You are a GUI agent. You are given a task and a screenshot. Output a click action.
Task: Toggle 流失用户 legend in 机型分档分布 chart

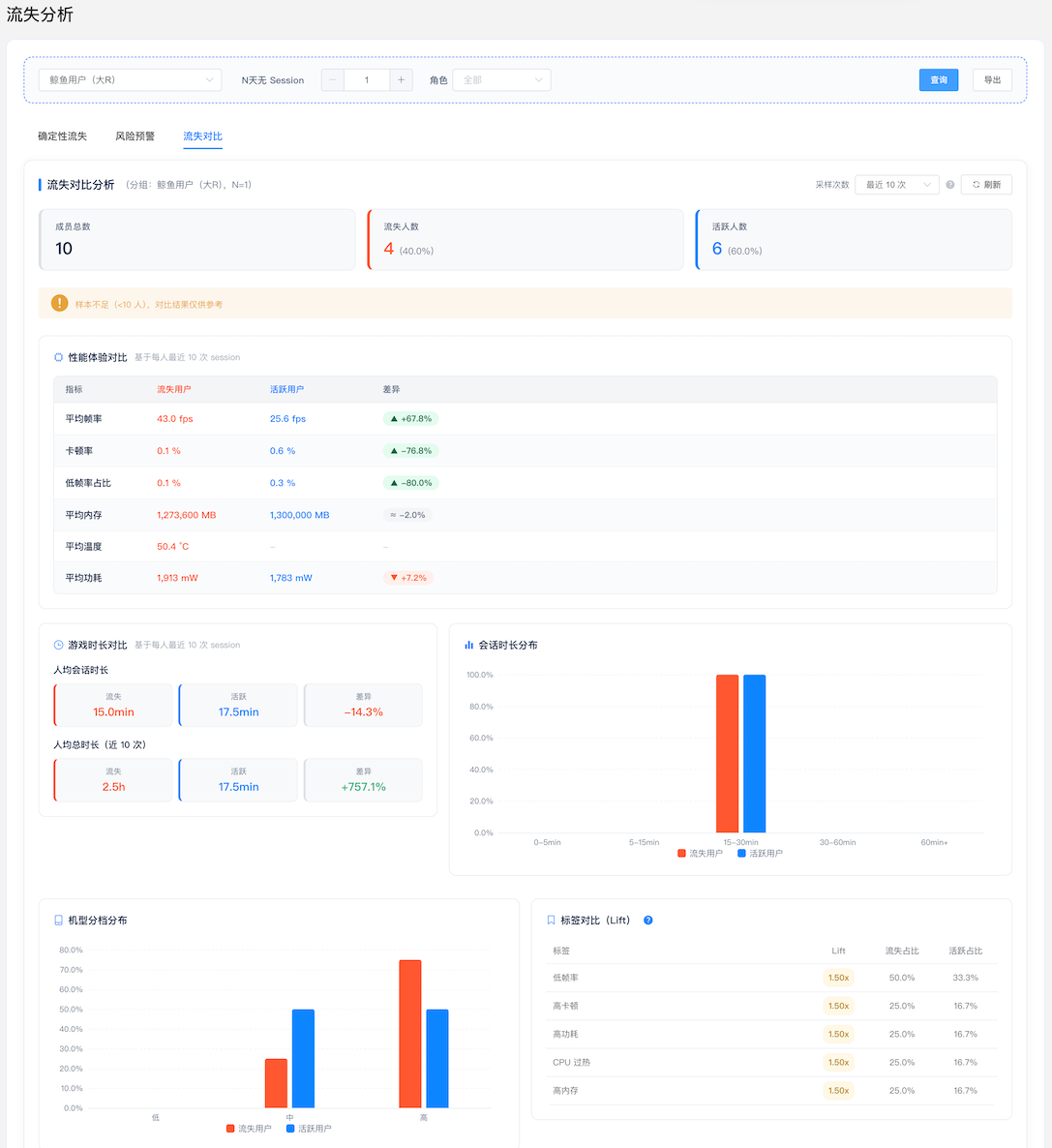click(248, 1129)
